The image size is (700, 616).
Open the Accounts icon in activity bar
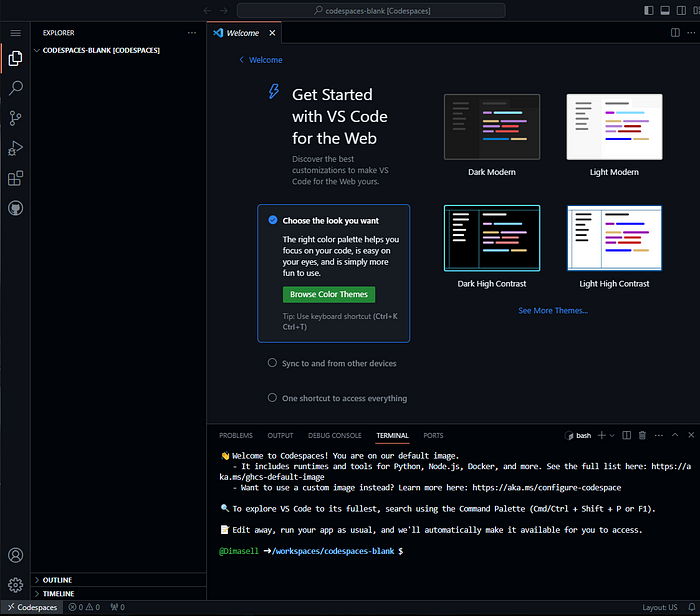click(16, 555)
